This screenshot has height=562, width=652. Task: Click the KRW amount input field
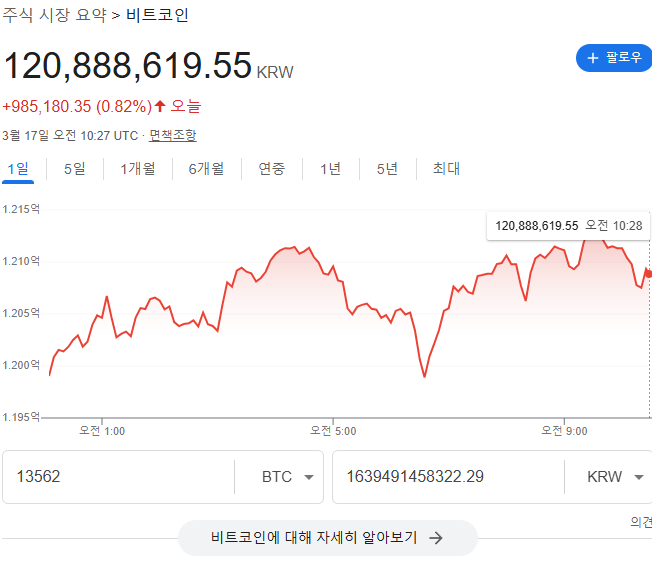(445, 477)
